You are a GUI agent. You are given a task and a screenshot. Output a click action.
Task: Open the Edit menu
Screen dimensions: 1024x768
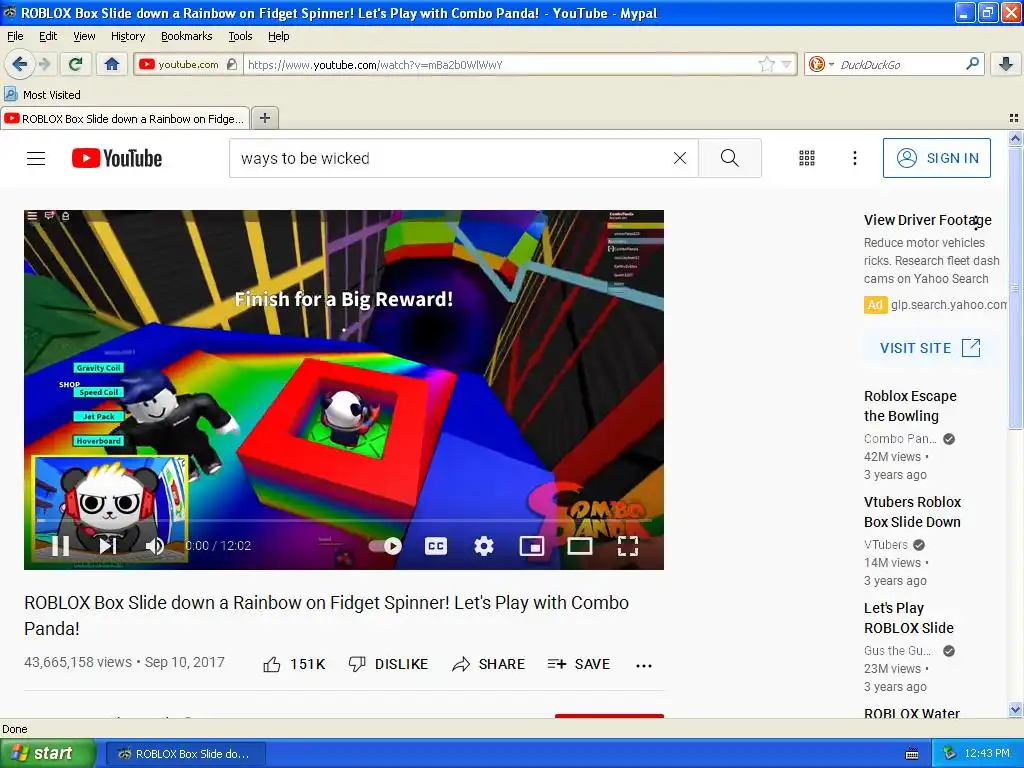(48, 36)
